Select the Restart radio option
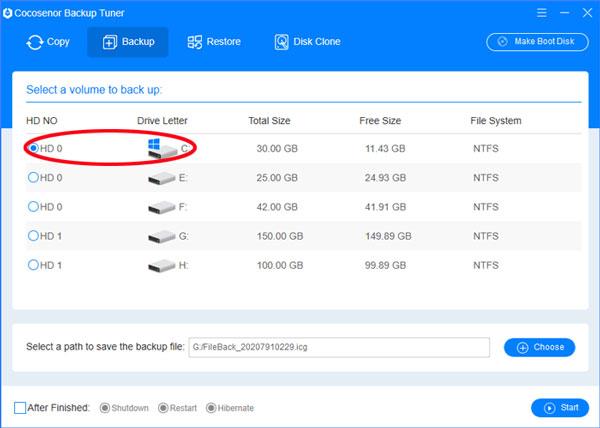The image size is (600, 428). pyautogui.click(x=163, y=408)
